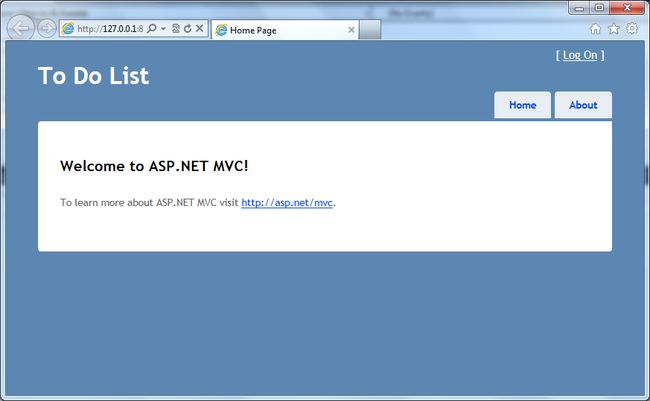Click the Welcome to ASP.NET MVC! heading
The width and height of the screenshot is (650, 401).
click(154, 166)
